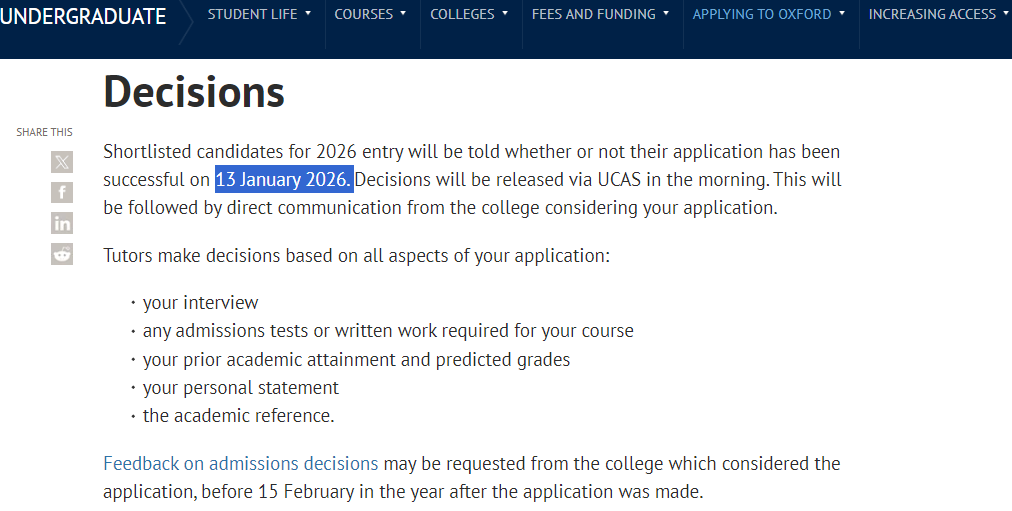Viewport: 1012px width, 511px height.
Task: Click the Share This label
Action: [x=44, y=132]
